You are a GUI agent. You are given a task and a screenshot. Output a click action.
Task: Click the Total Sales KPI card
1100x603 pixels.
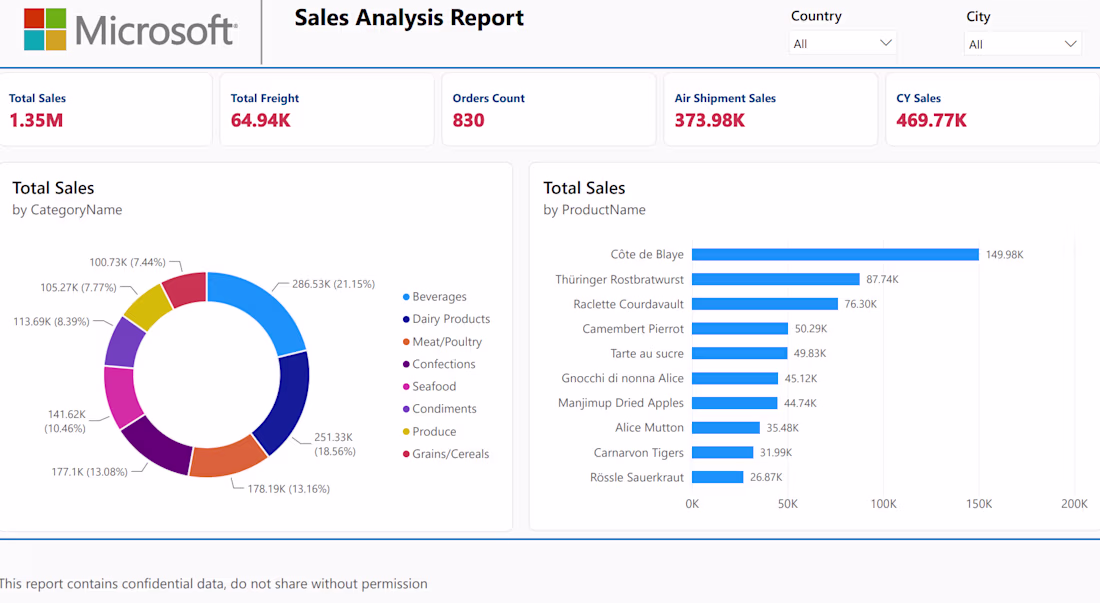pos(105,109)
